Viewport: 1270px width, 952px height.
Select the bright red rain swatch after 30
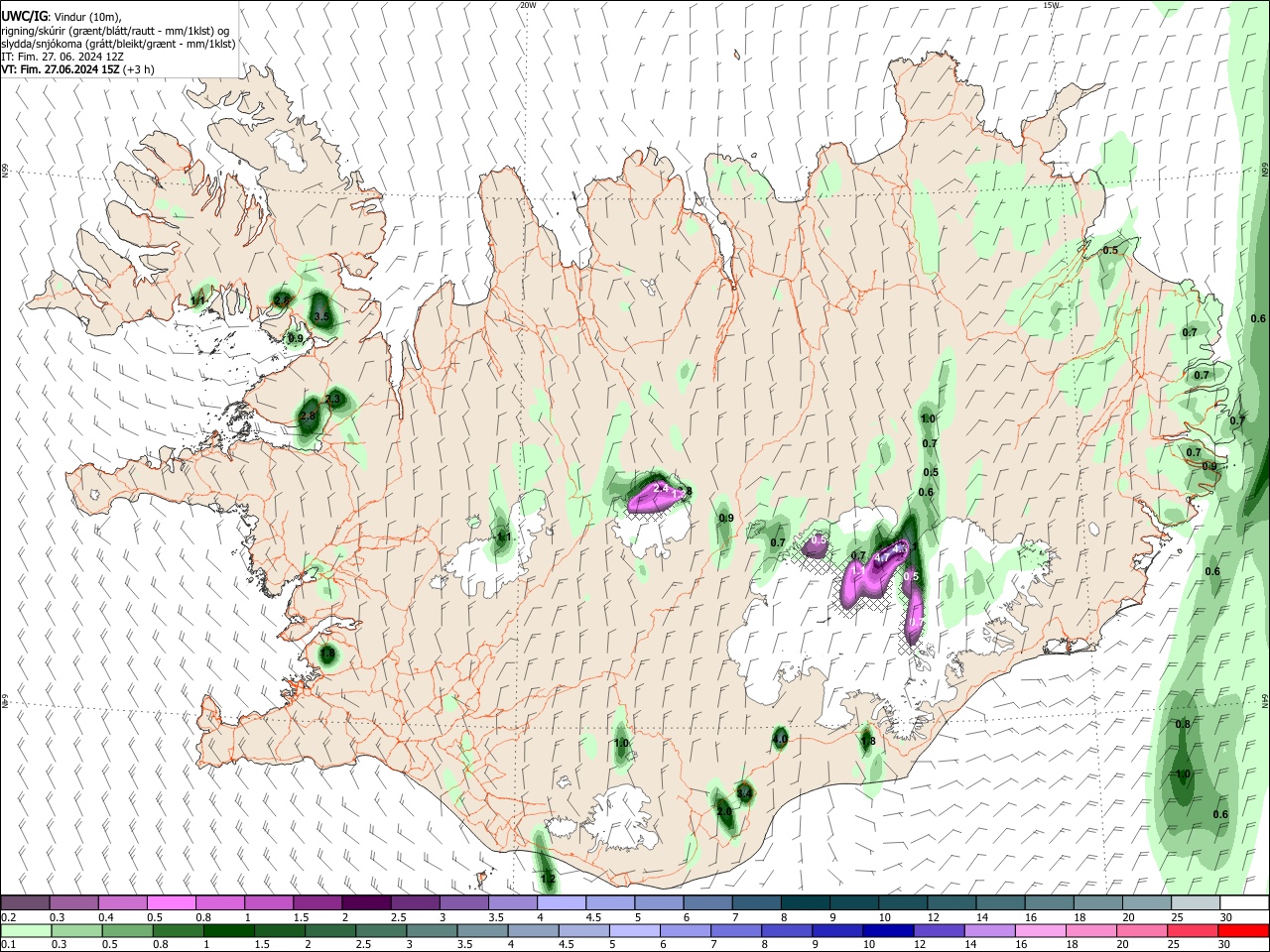pos(1242,931)
